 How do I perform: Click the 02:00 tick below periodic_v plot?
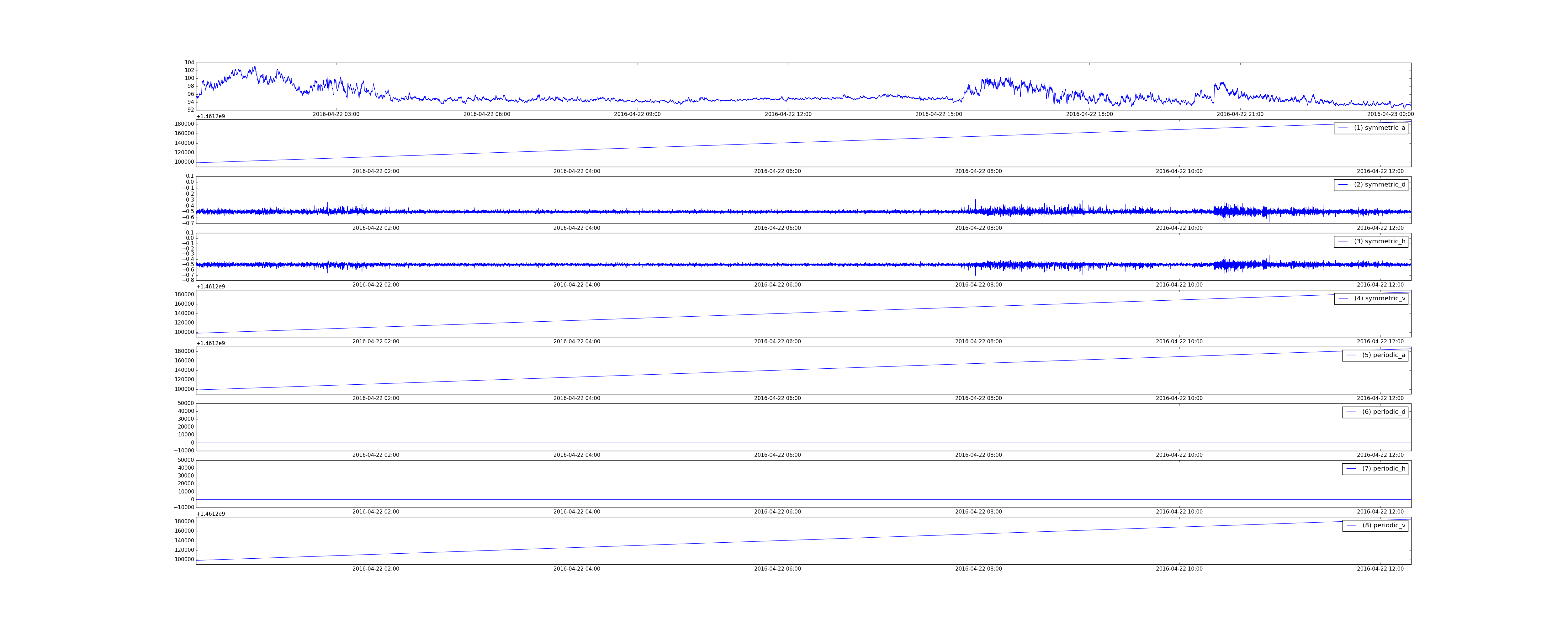pos(376,569)
